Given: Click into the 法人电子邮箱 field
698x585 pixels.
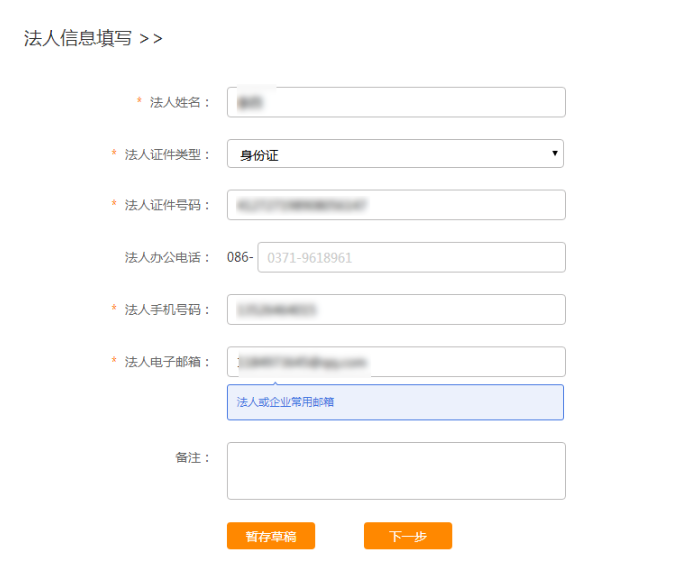Looking at the screenshot, I should point(396,361).
